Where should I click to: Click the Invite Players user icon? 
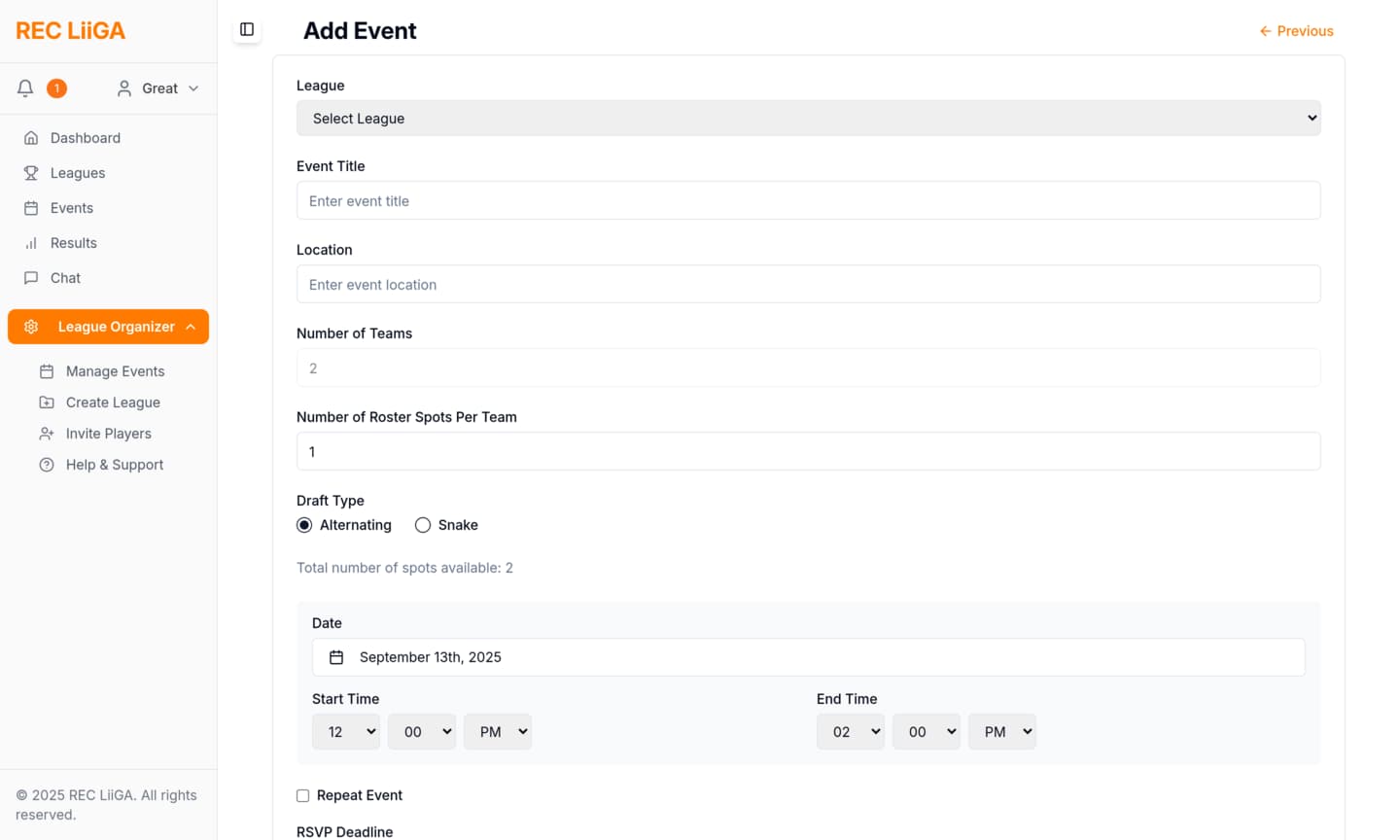click(x=47, y=434)
